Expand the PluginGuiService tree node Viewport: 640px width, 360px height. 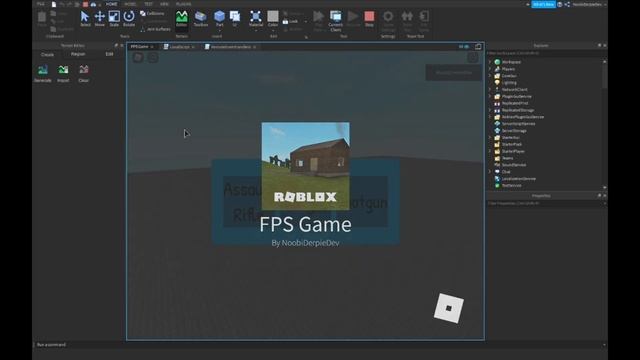tap(490, 96)
